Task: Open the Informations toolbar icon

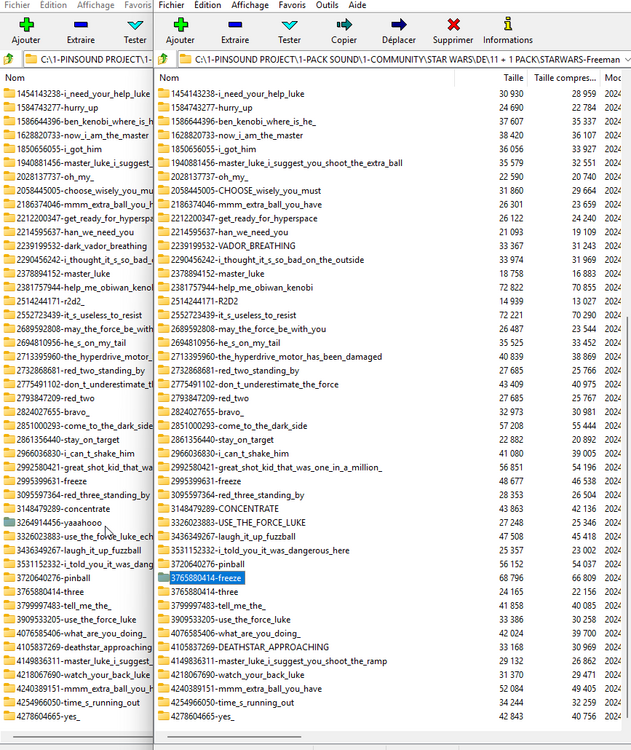Action: pos(508,24)
